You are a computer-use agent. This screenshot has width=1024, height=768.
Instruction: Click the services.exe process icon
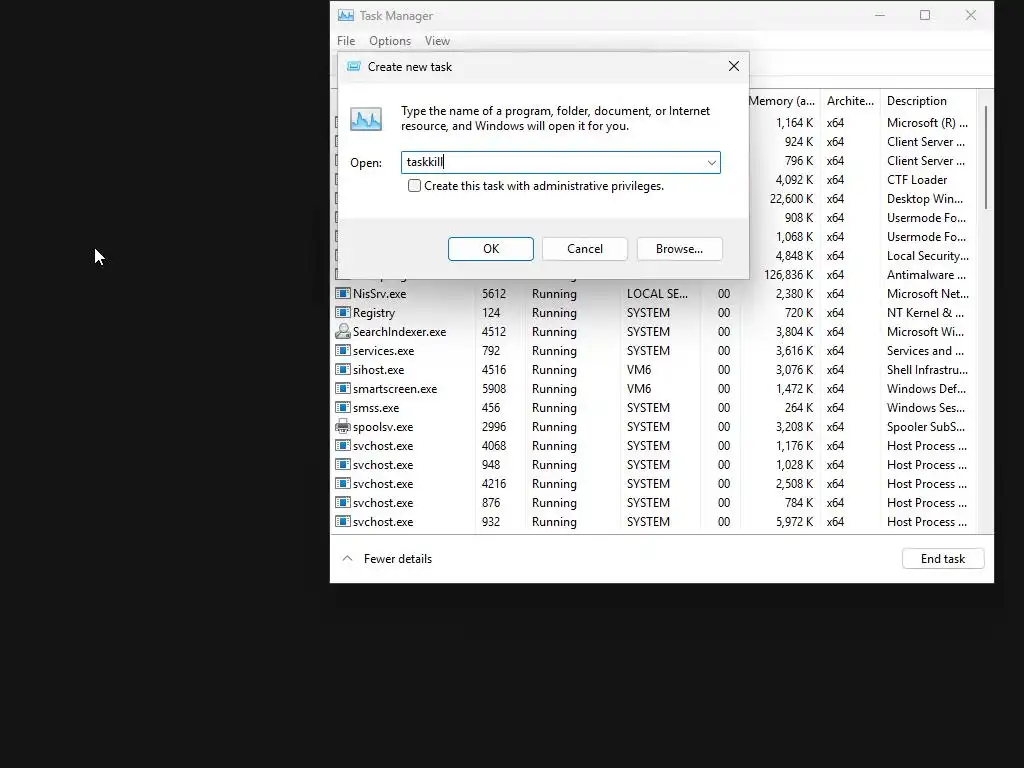coord(343,351)
